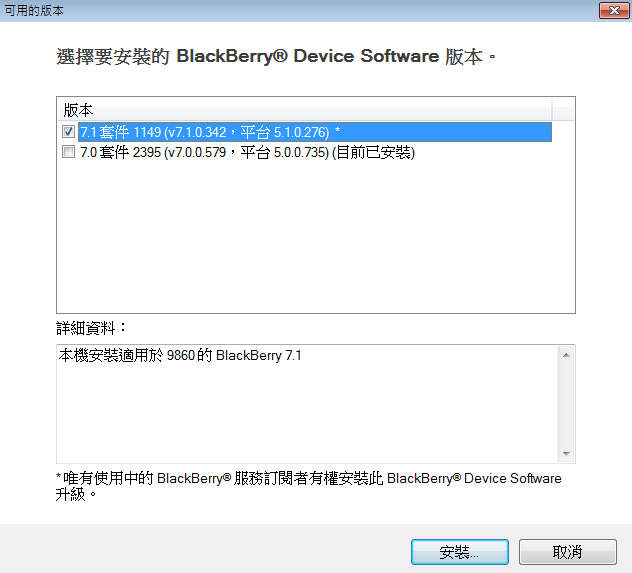Viewport: 632px width, 573px height.
Task: Click the 版本 column header
Action: (x=305, y=109)
